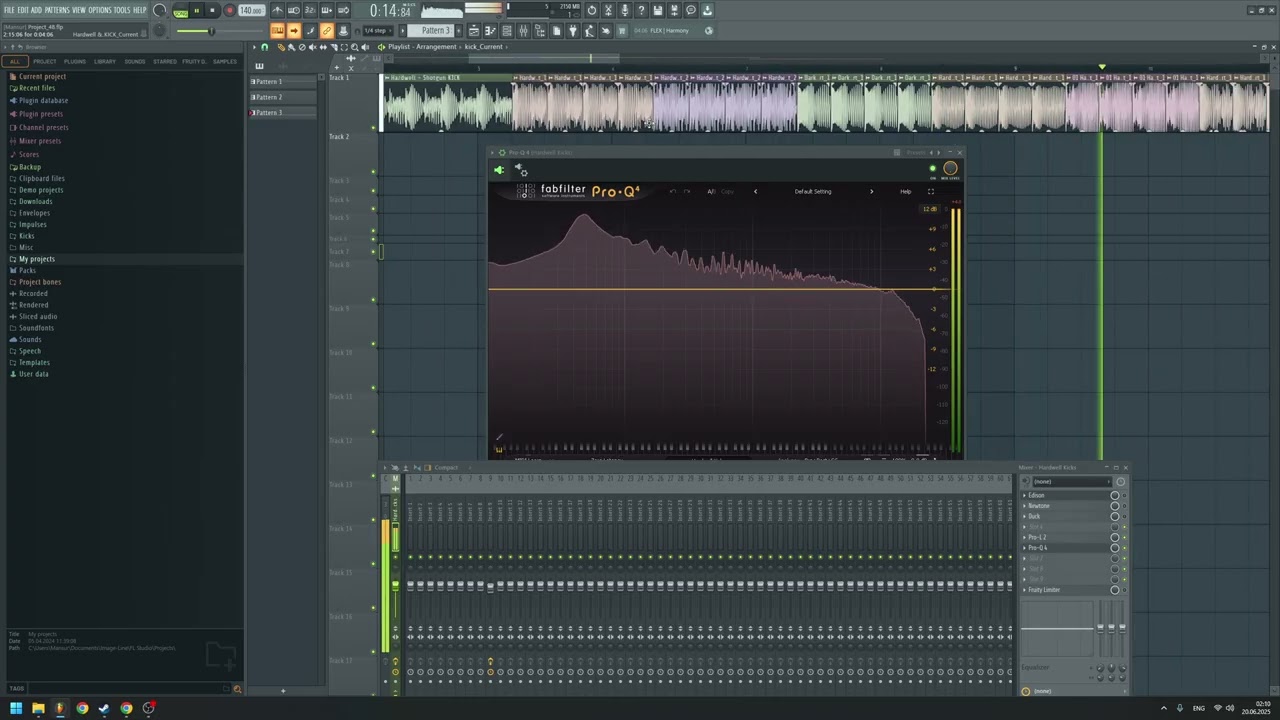This screenshot has width=1280, height=720.
Task: Open the User data folder
Action: [x=34, y=374]
